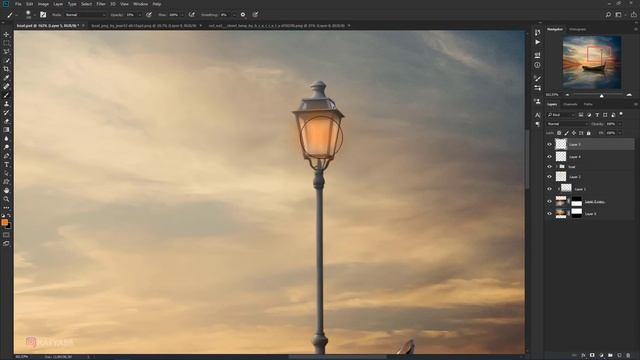The height and width of the screenshot is (360, 640).
Task: Select the Crop tool
Action: [x=6, y=69]
